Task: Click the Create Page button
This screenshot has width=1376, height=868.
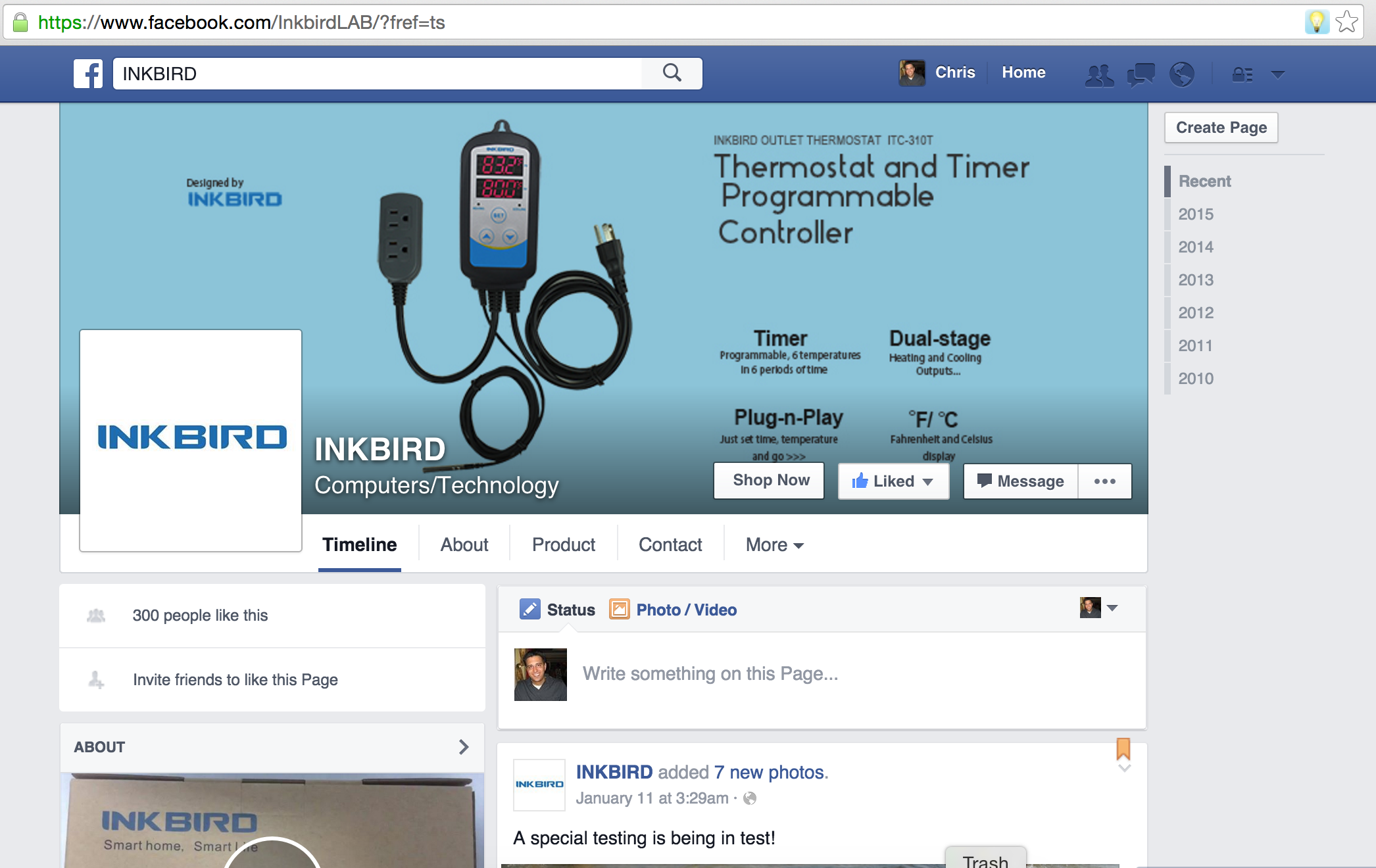Action: (1221, 128)
